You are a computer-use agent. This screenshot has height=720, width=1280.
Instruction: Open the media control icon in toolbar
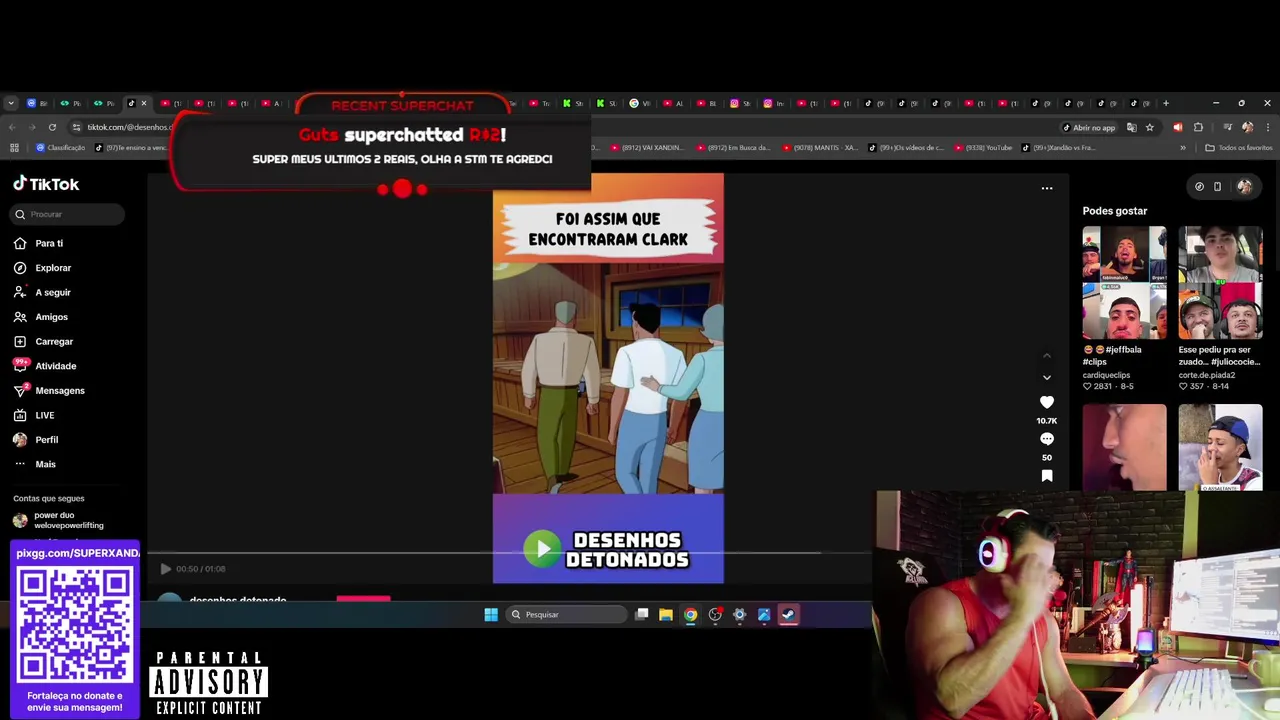click(x=1227, y=127)
